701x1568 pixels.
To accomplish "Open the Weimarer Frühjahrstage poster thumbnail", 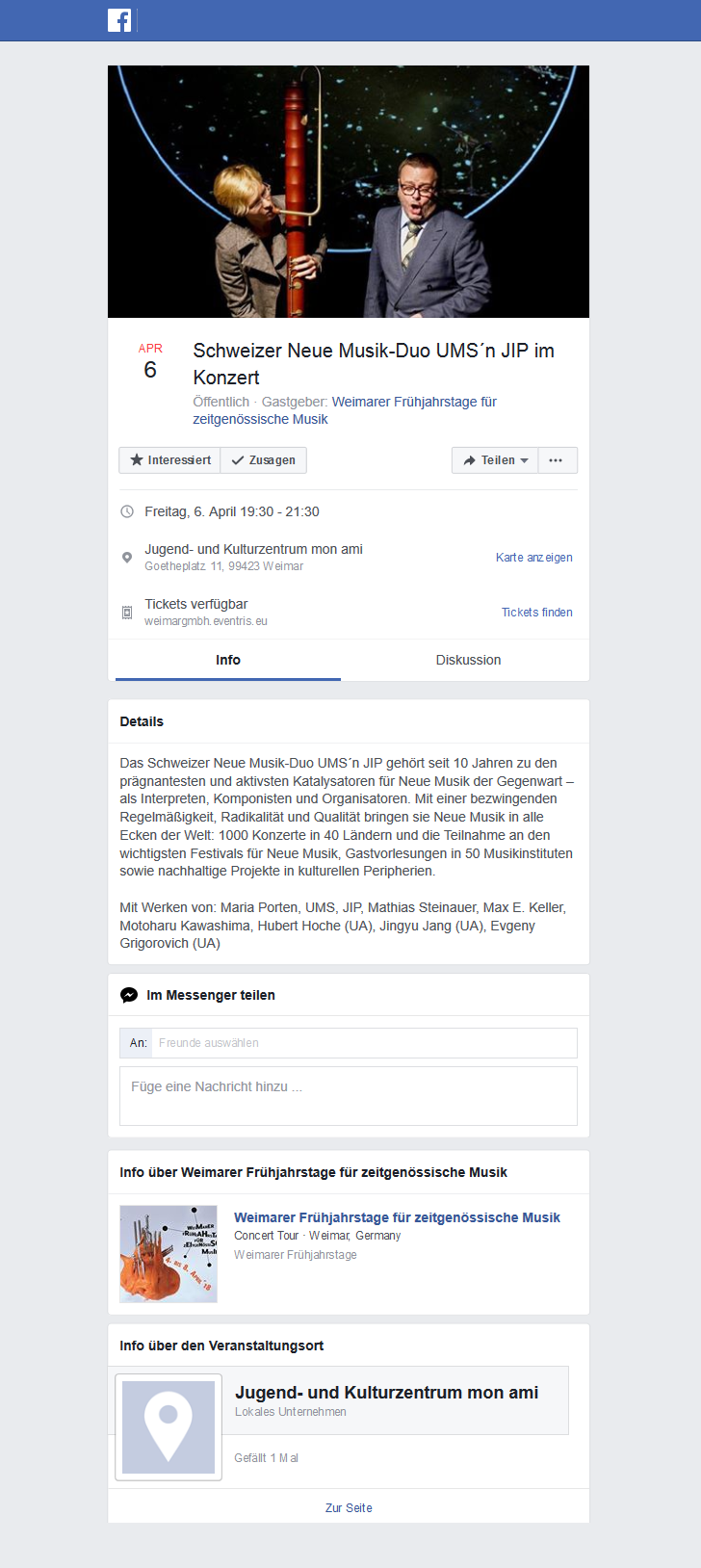I will point(169,1254).
